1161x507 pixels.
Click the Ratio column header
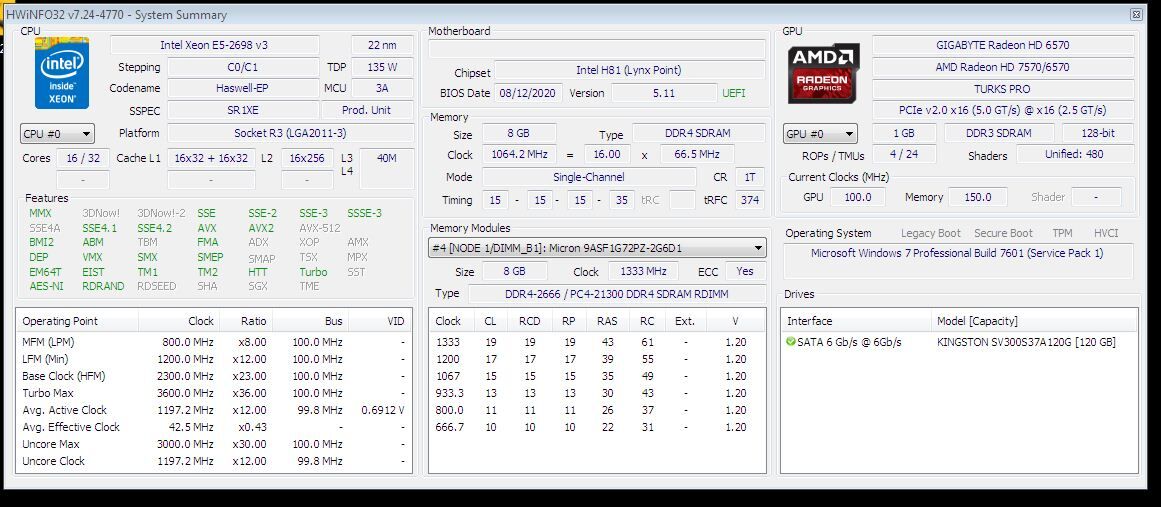click(246, 321)
